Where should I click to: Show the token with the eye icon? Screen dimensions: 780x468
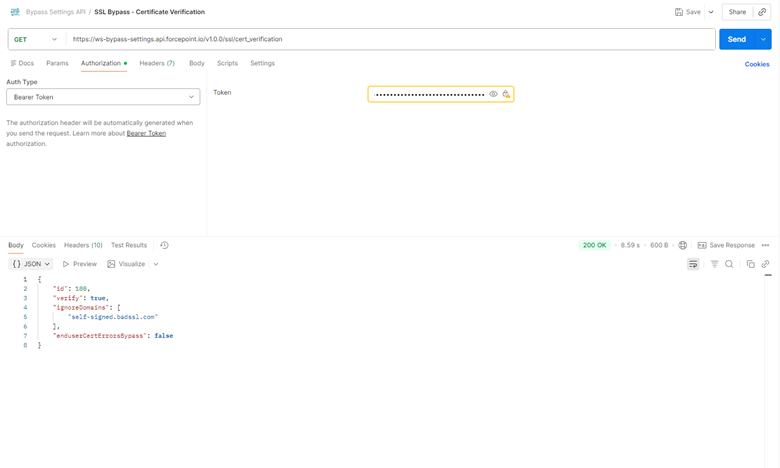click(x=493, y=94)
